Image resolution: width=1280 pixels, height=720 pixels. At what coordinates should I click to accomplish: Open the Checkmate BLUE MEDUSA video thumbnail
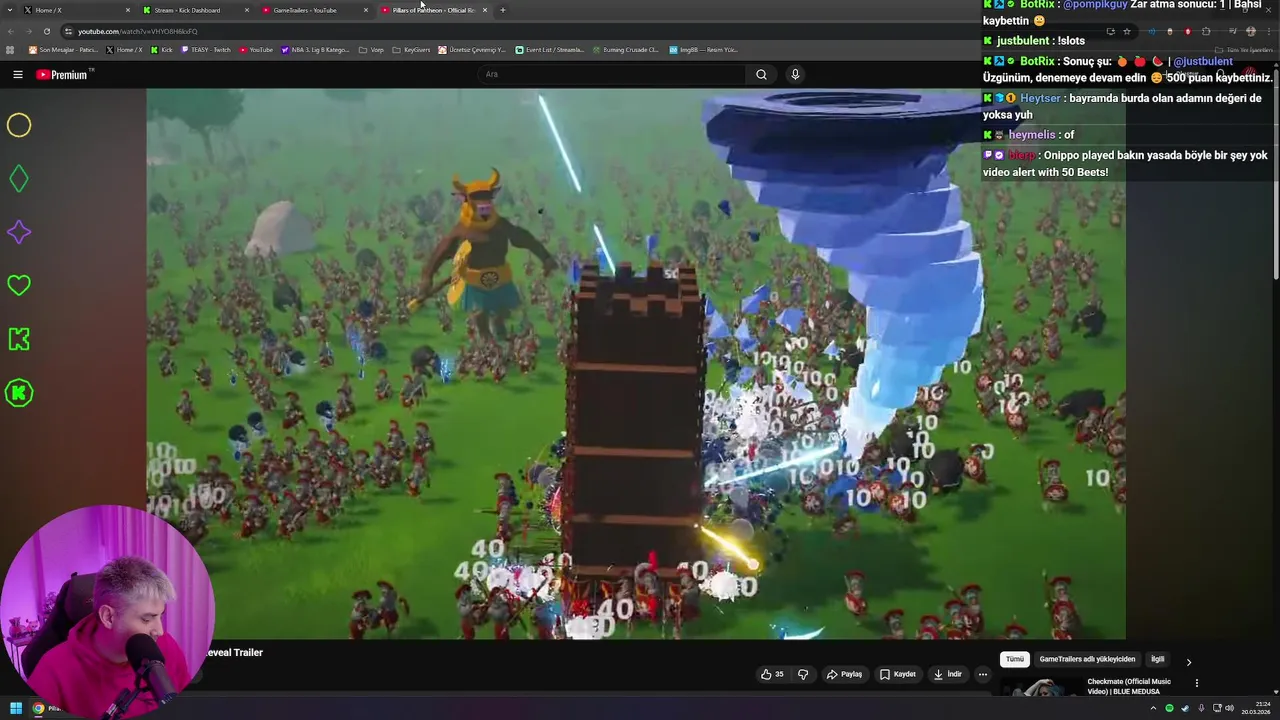pos(1040,688)
